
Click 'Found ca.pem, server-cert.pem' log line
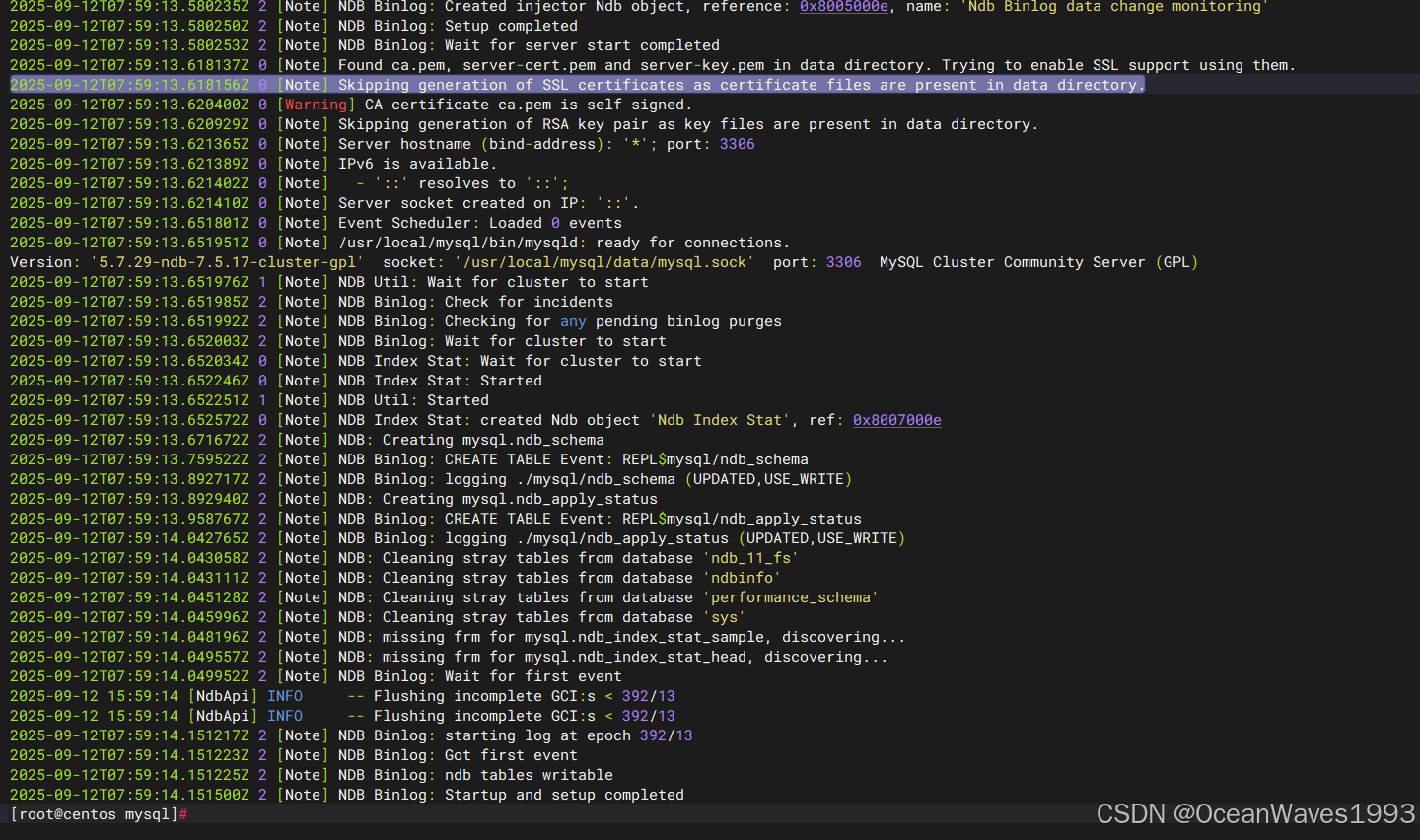click(653, 65)
